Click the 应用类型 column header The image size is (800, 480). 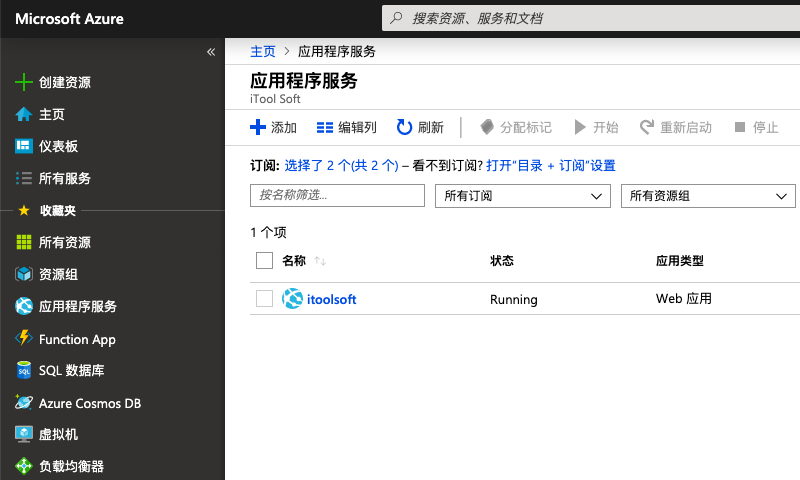(x=680, y=261)
